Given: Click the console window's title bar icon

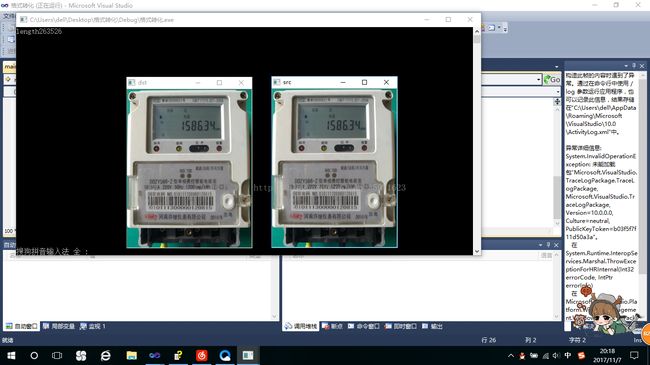Looking at the screenshot, I should [x=23, y=19].
